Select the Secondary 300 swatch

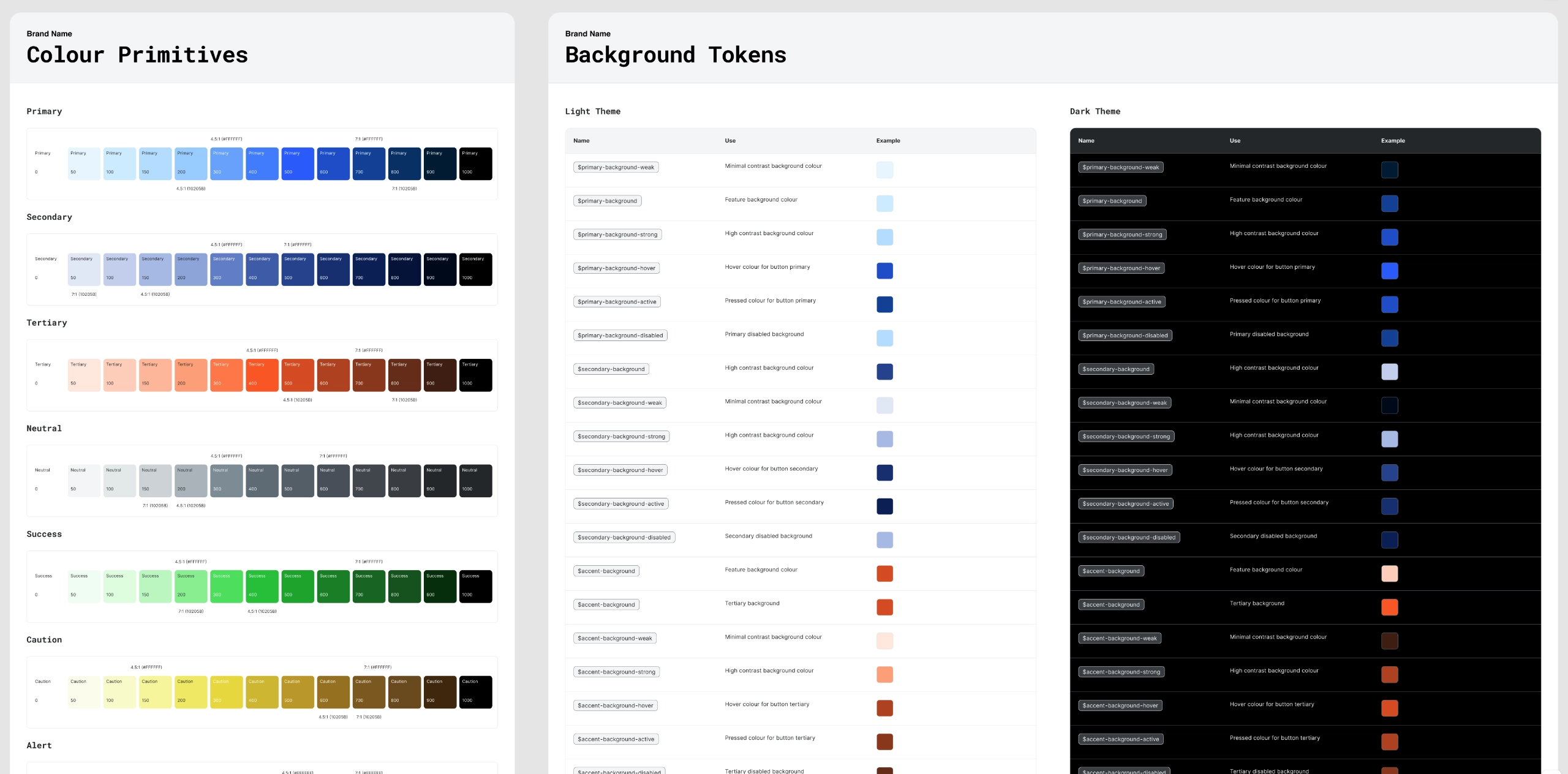pos(227,269)
